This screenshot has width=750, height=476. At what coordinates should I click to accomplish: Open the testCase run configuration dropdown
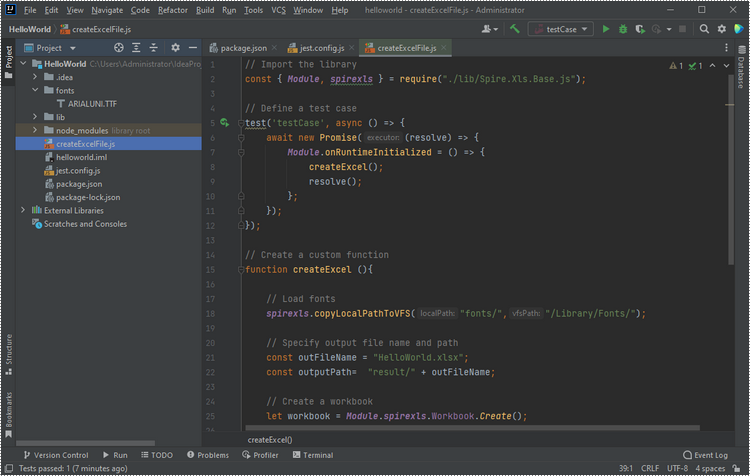561,29
